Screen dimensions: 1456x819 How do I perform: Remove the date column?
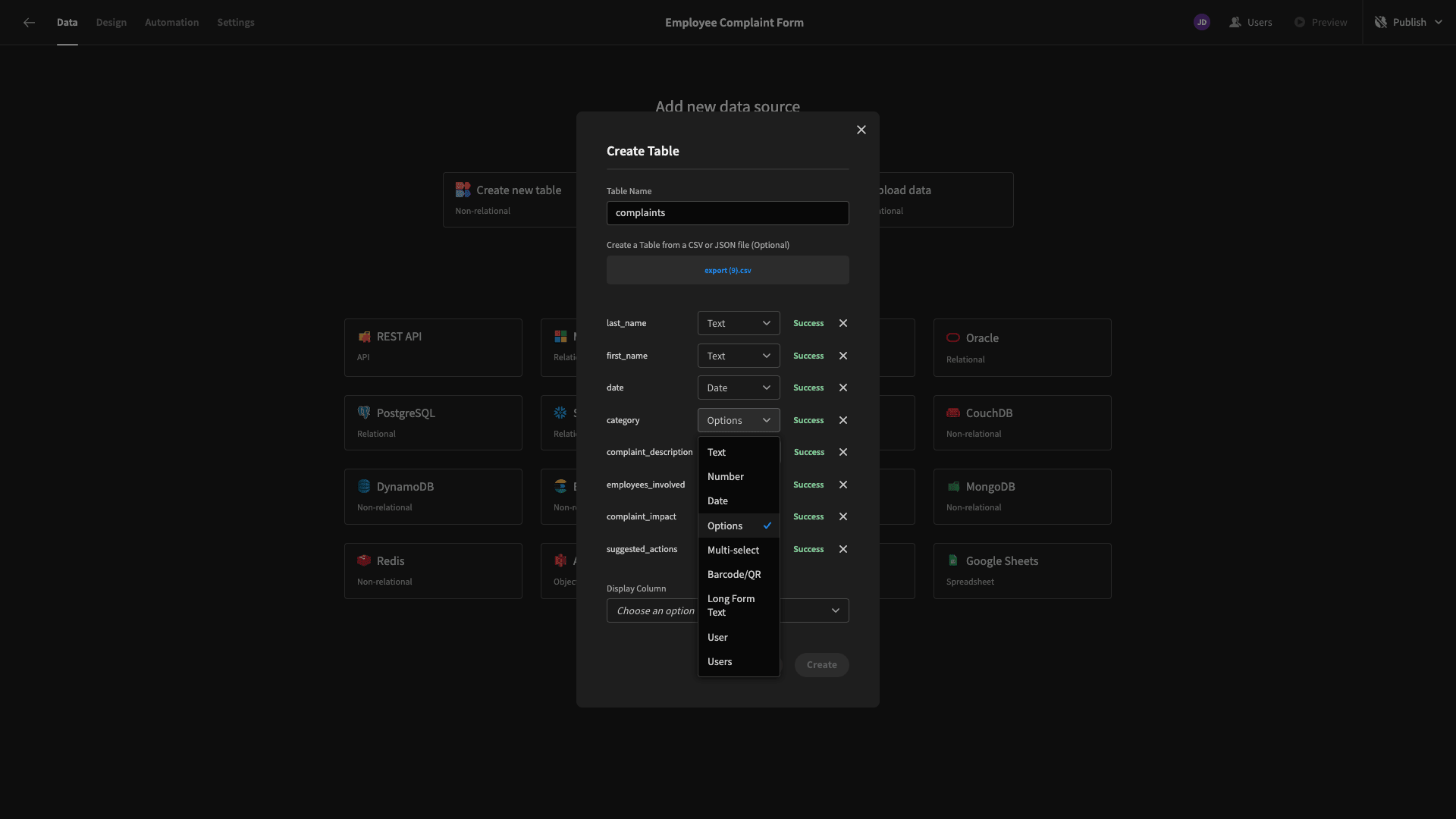click(843, 388)
